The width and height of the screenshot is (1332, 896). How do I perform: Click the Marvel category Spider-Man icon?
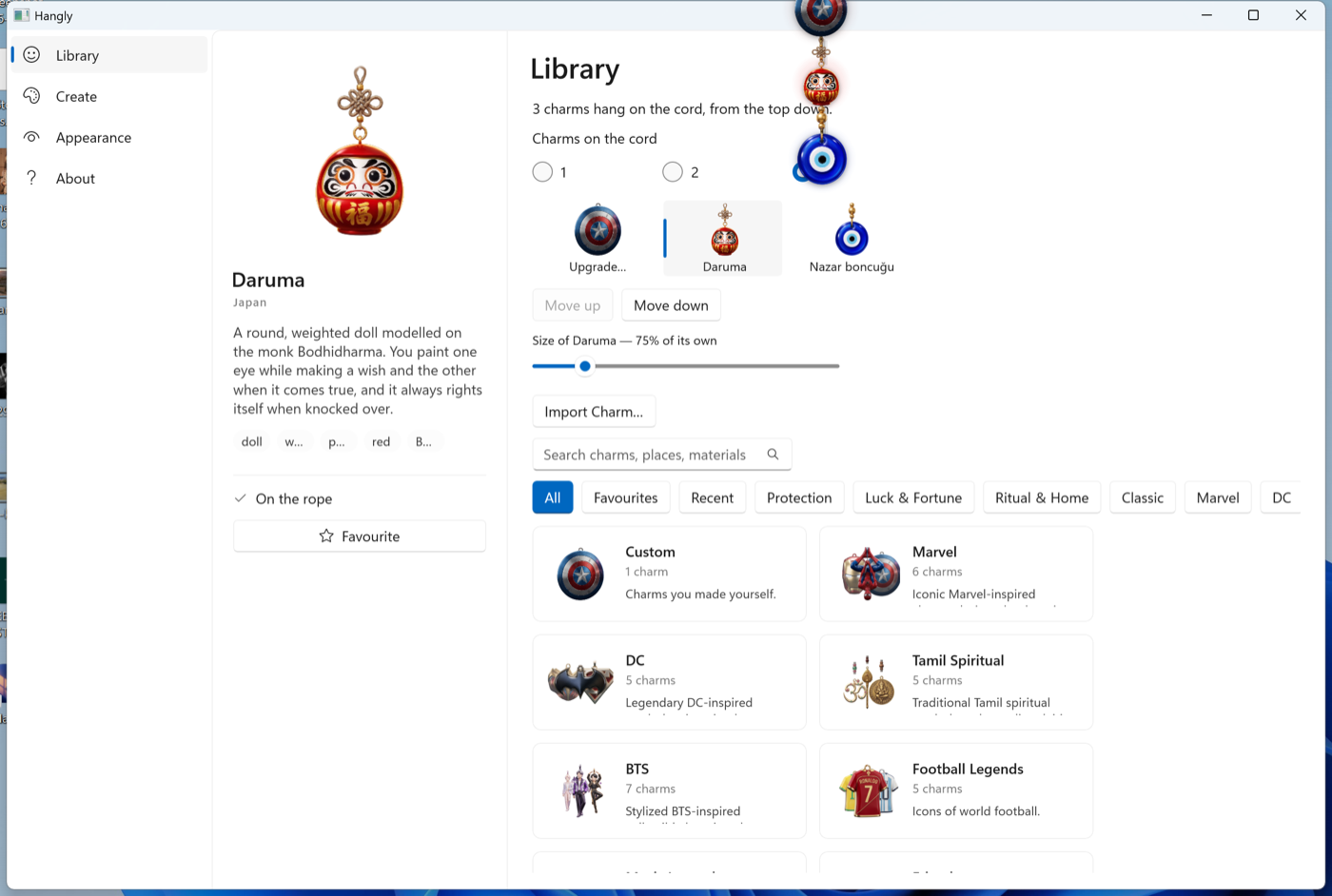pyautogui.click(x=870, y=574)
